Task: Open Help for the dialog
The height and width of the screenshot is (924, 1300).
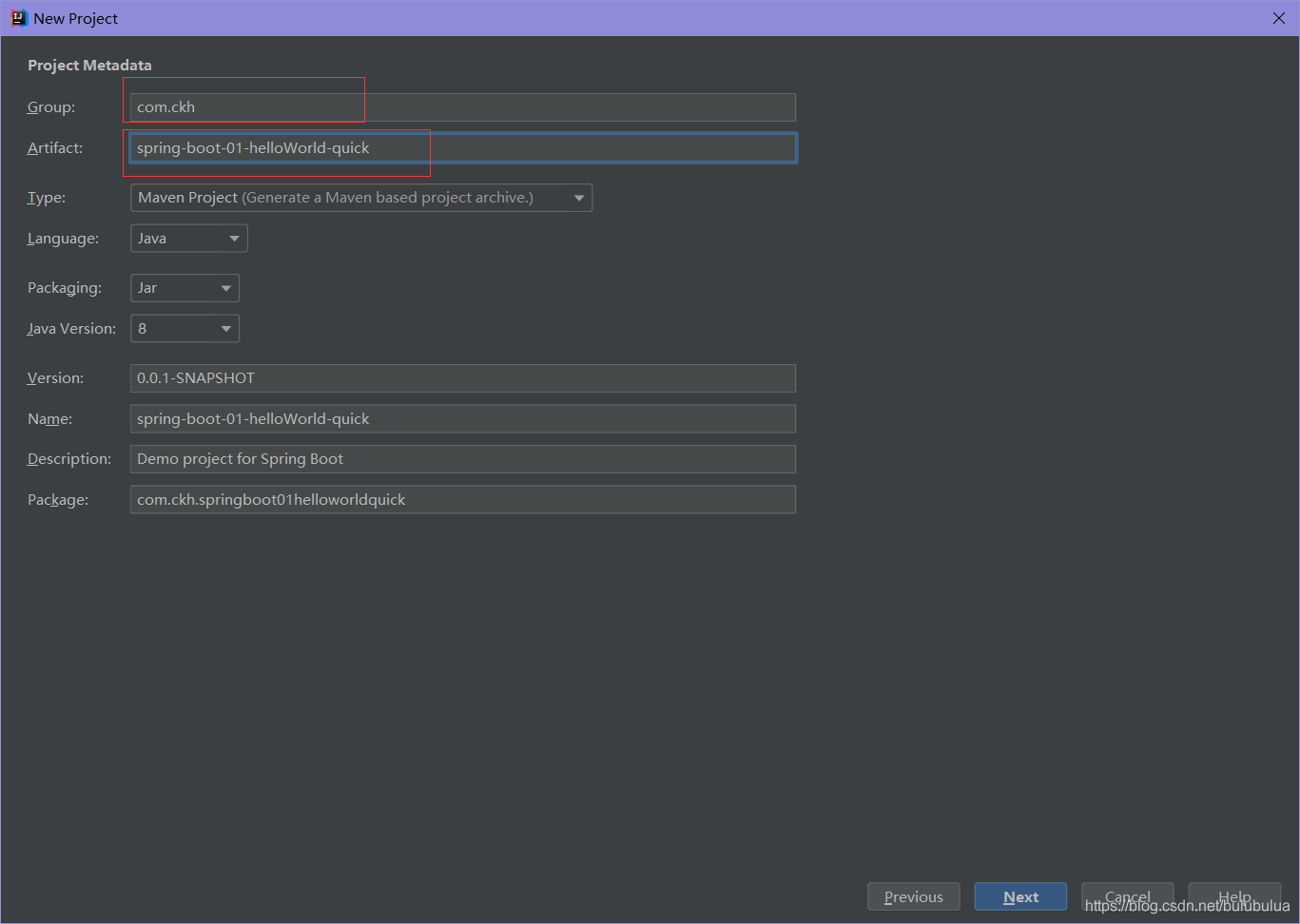Action: 1234,896
